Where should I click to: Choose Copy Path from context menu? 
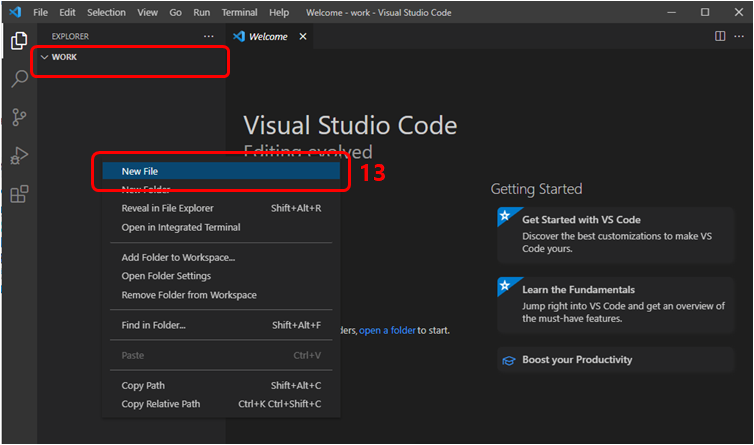tap(221, 385)
